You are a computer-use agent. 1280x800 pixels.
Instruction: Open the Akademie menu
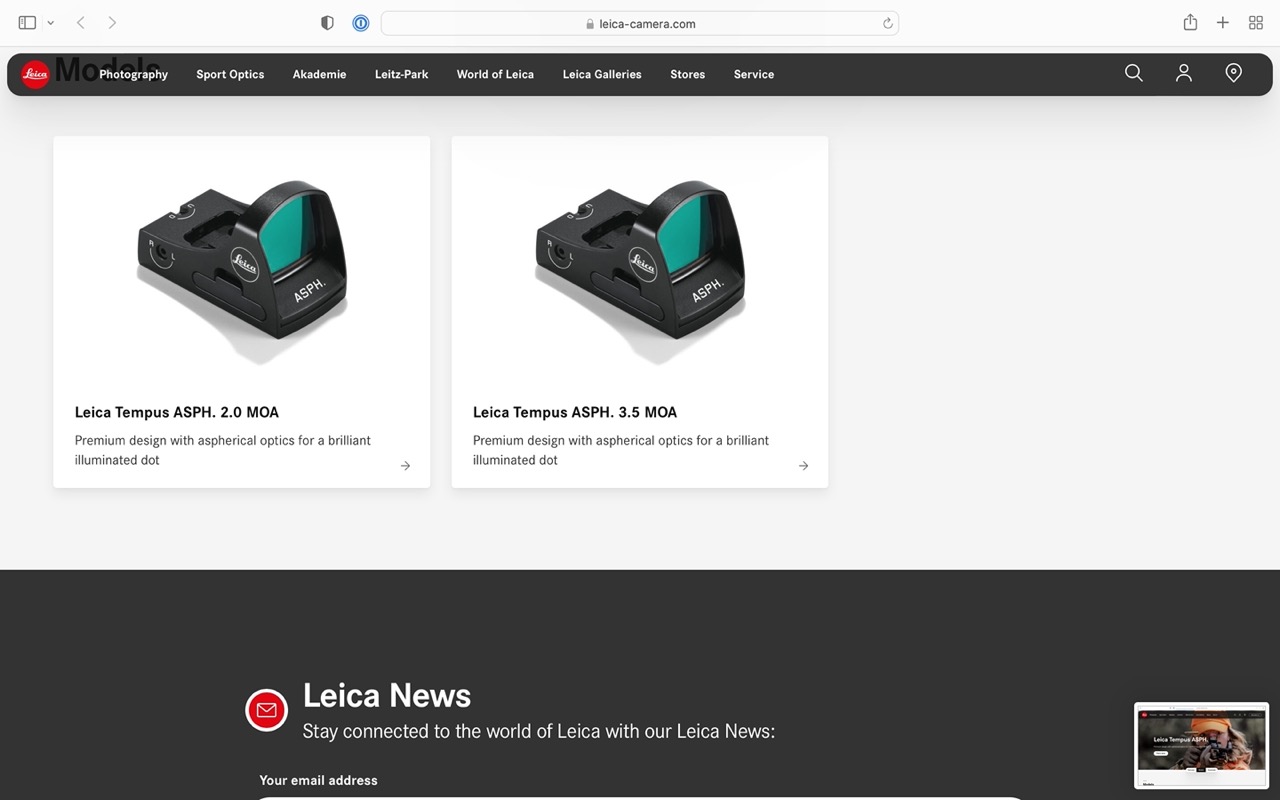pos(319,74)
